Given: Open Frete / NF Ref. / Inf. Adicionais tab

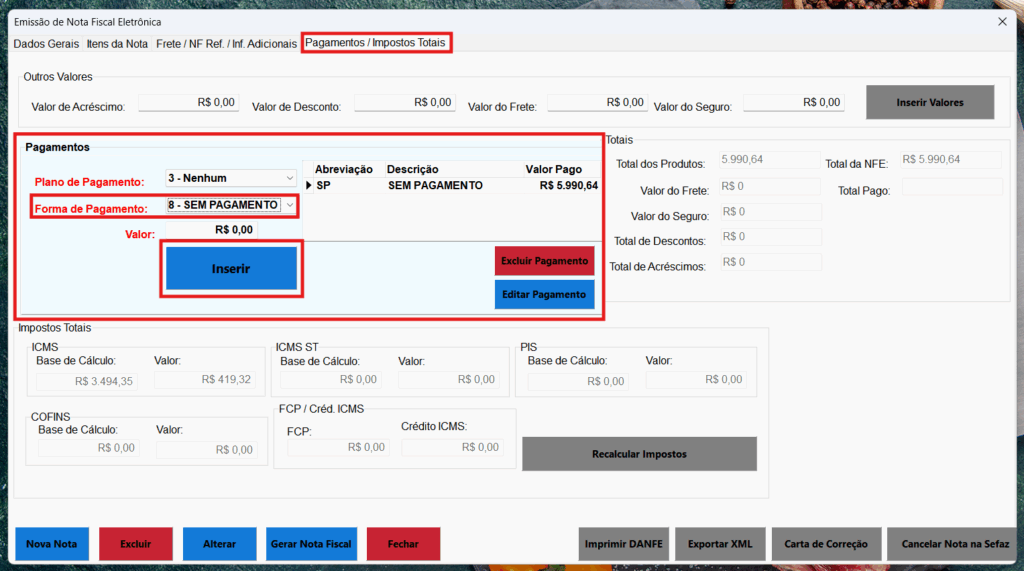Looking at the screenshot, I should (x=226, y=44).
